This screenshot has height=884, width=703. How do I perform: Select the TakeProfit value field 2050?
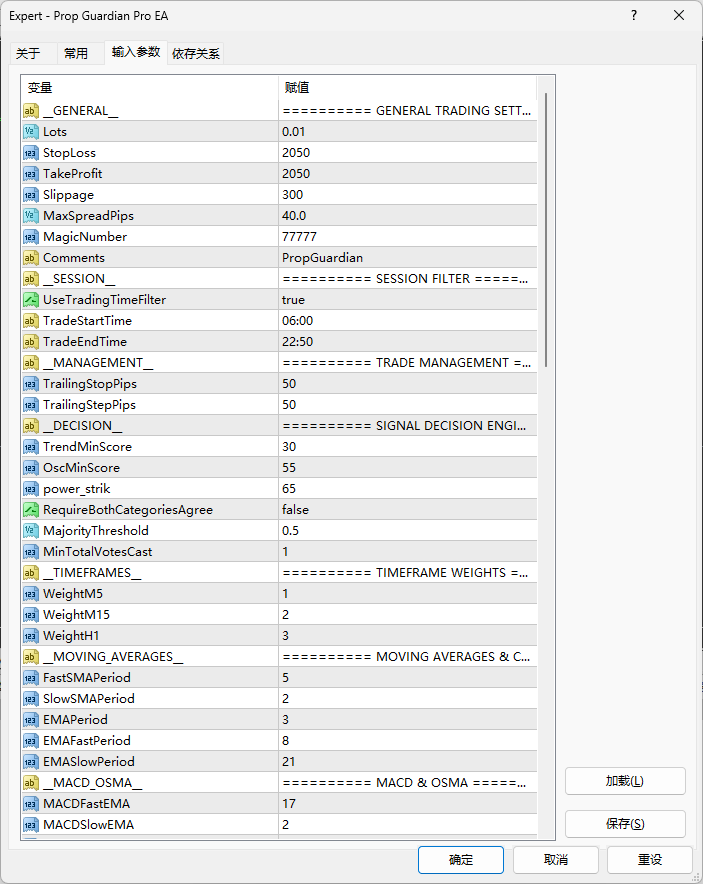[x=408, y=174]
